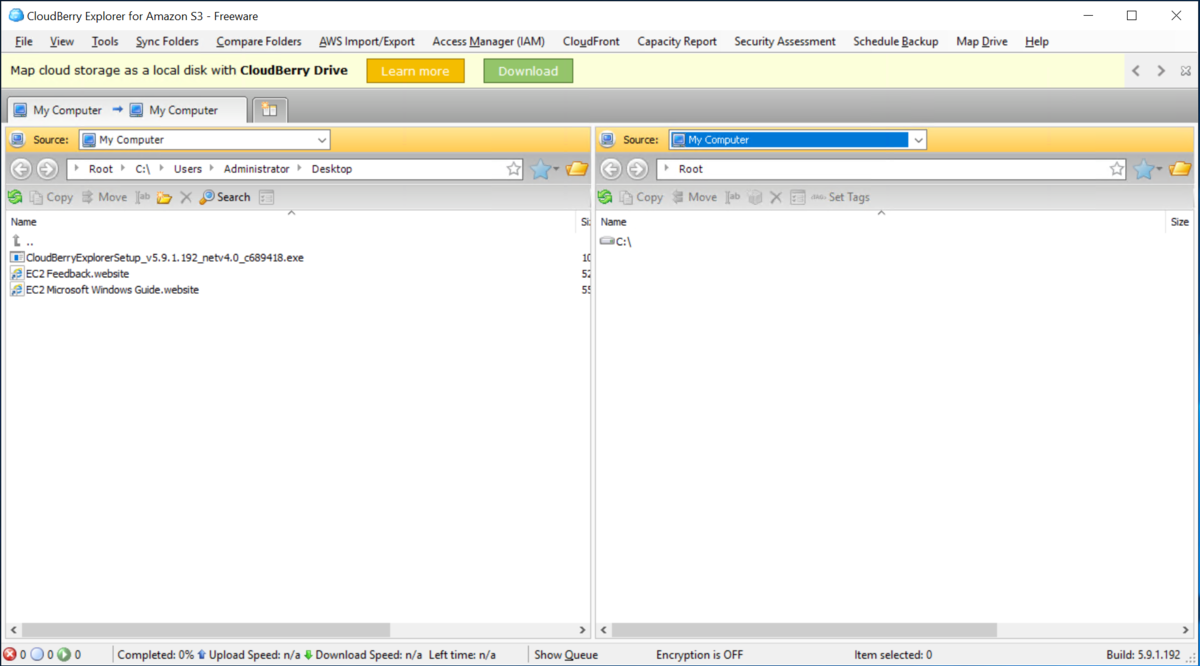Expand the arrow before Root in the left path
Screen dimensions: 1200x666
click(x=77, y=169)
